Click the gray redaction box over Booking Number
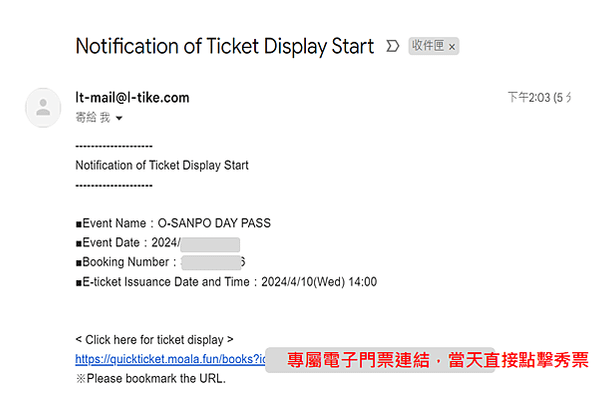The width and height of the screenshot is (598, 393). point(211,263)
